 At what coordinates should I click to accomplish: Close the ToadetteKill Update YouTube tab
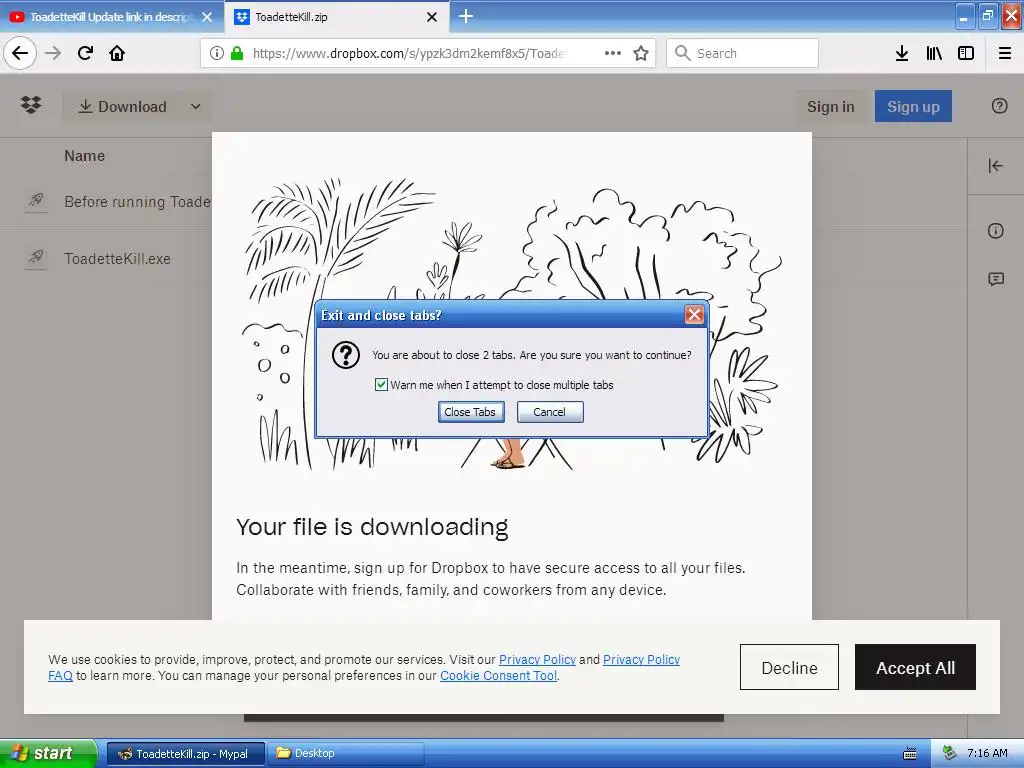point(207,17)
